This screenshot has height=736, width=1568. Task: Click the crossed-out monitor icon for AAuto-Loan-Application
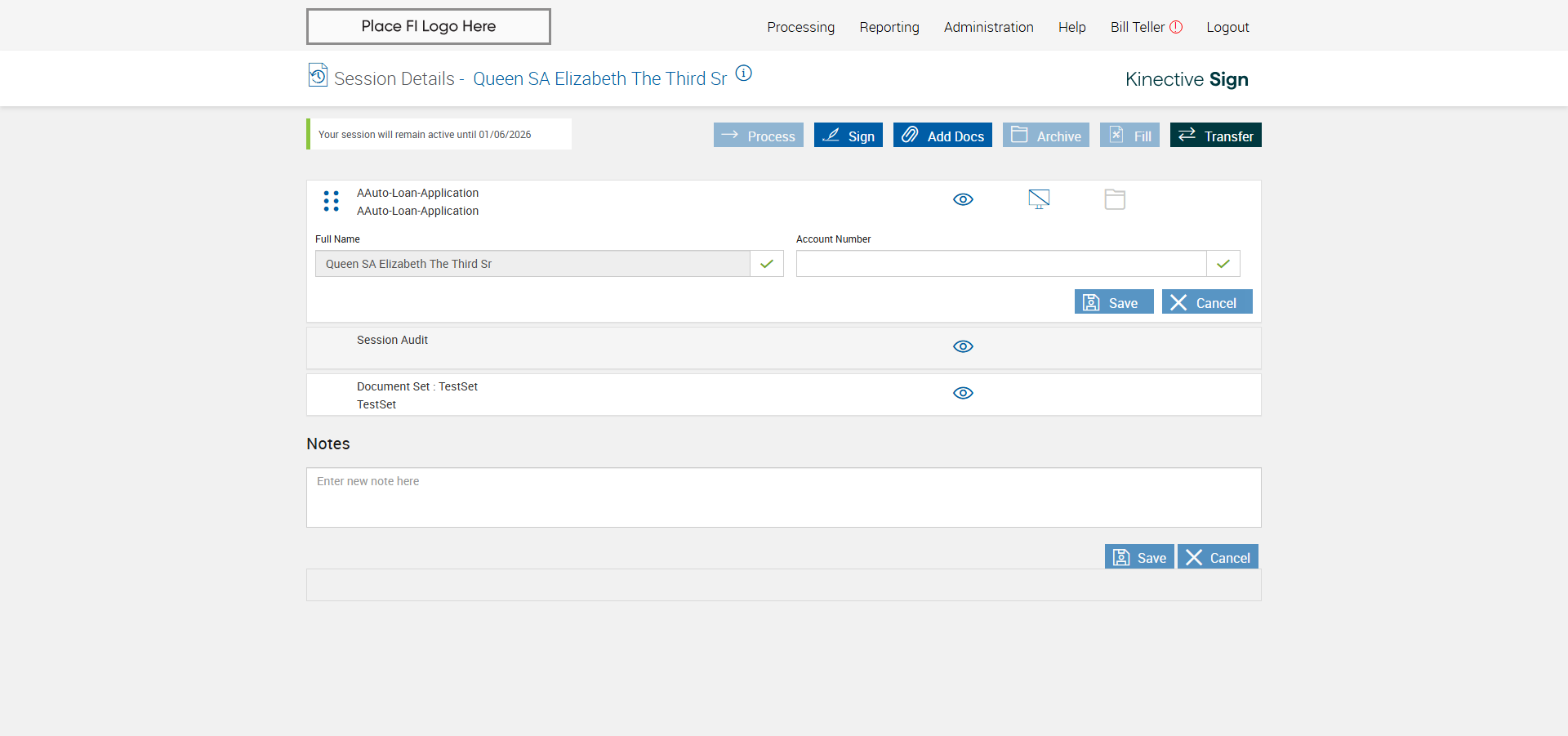(1039, 199)
